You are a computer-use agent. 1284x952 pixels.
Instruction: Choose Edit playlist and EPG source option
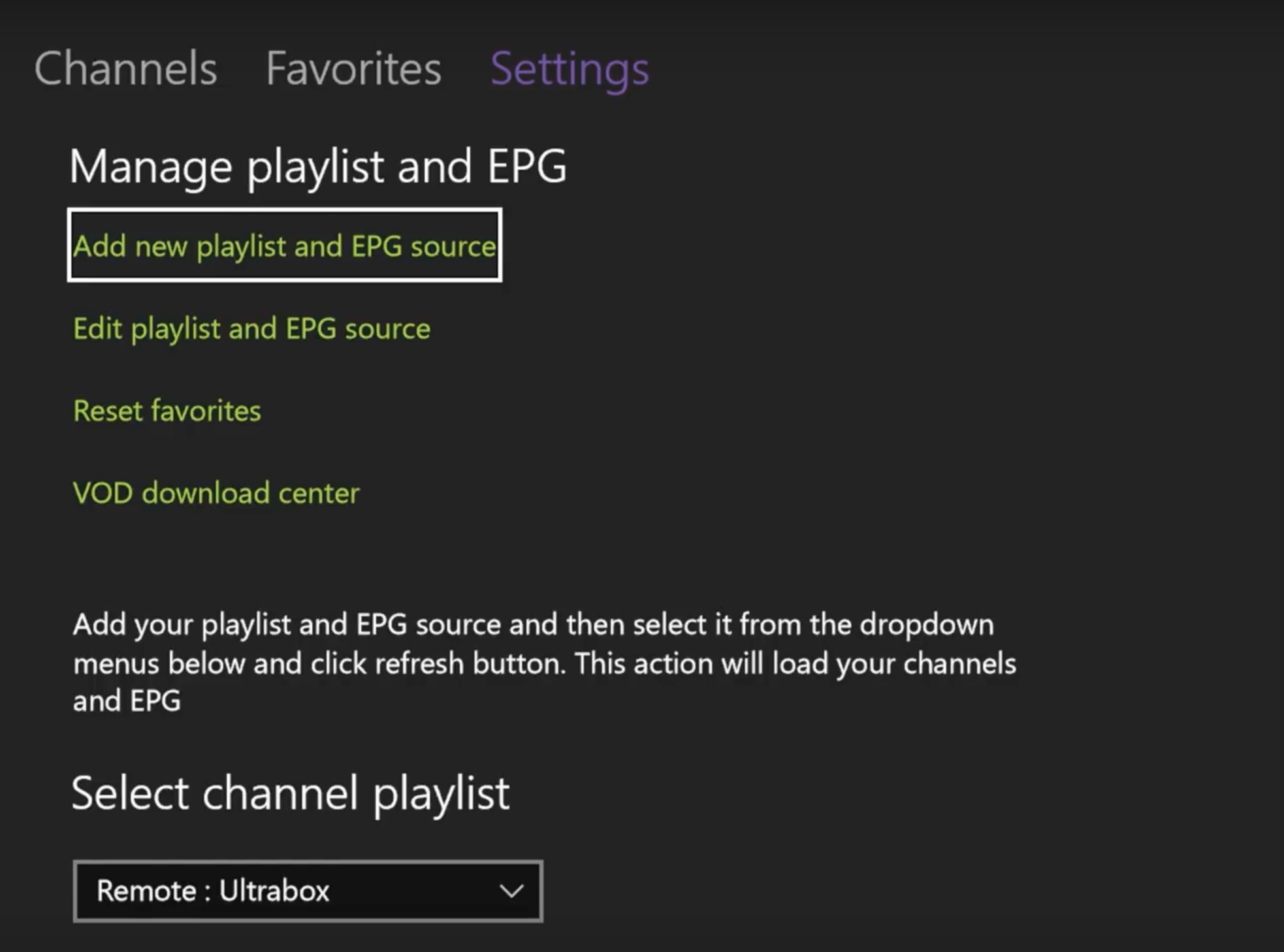point(251,328)
